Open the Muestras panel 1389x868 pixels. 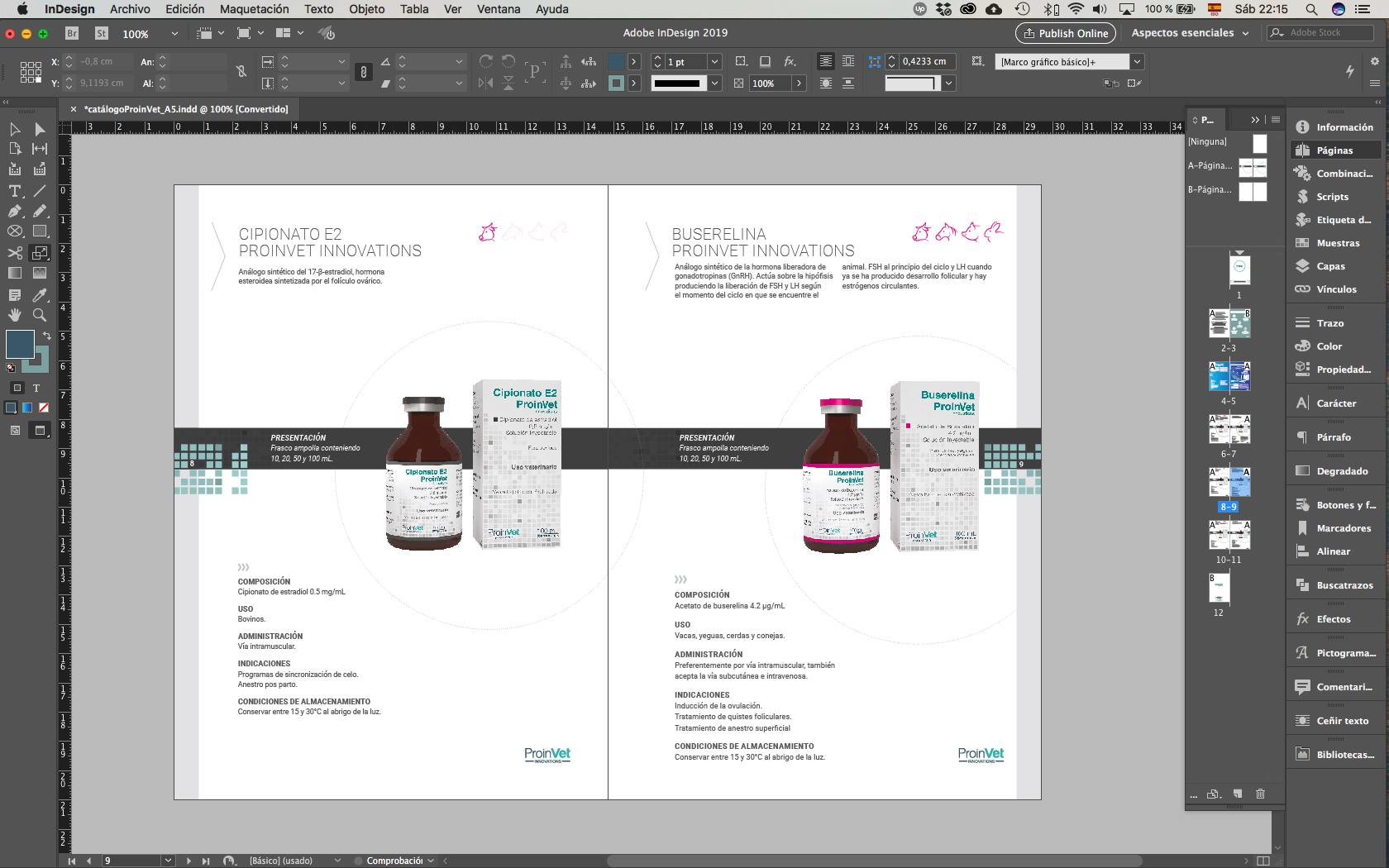pos(1335,243)
